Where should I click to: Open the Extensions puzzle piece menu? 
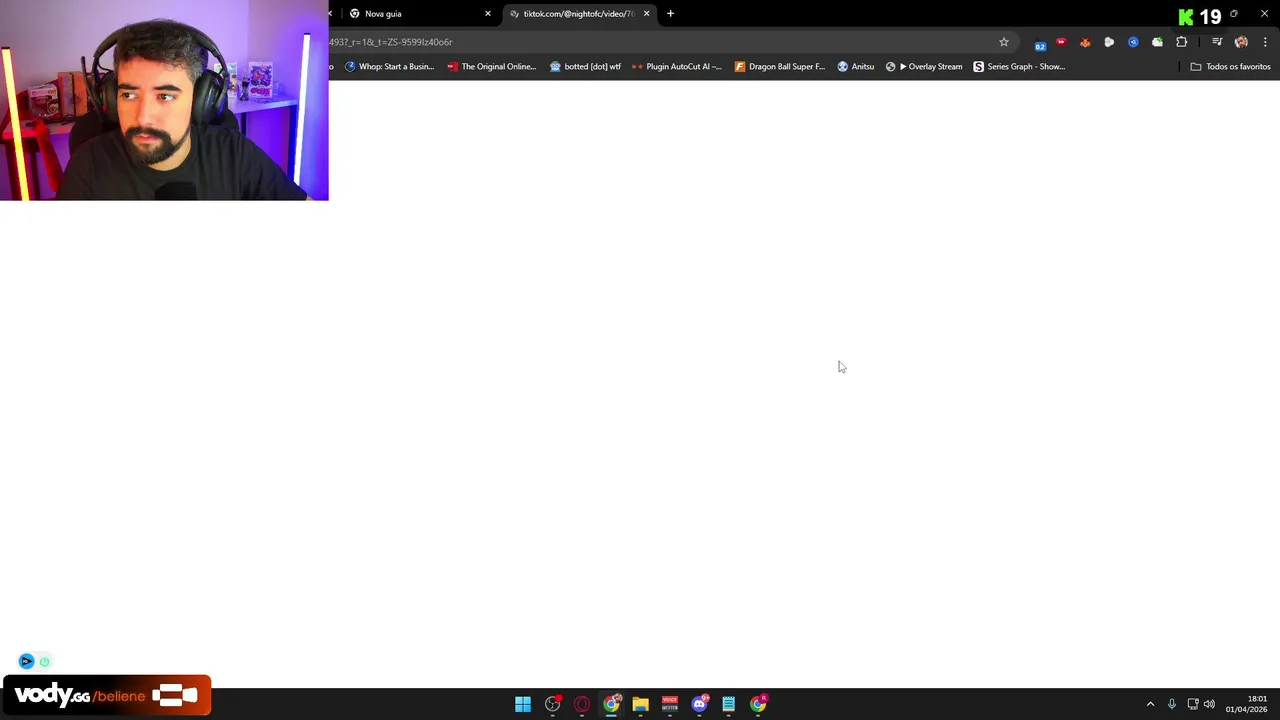1182,42
